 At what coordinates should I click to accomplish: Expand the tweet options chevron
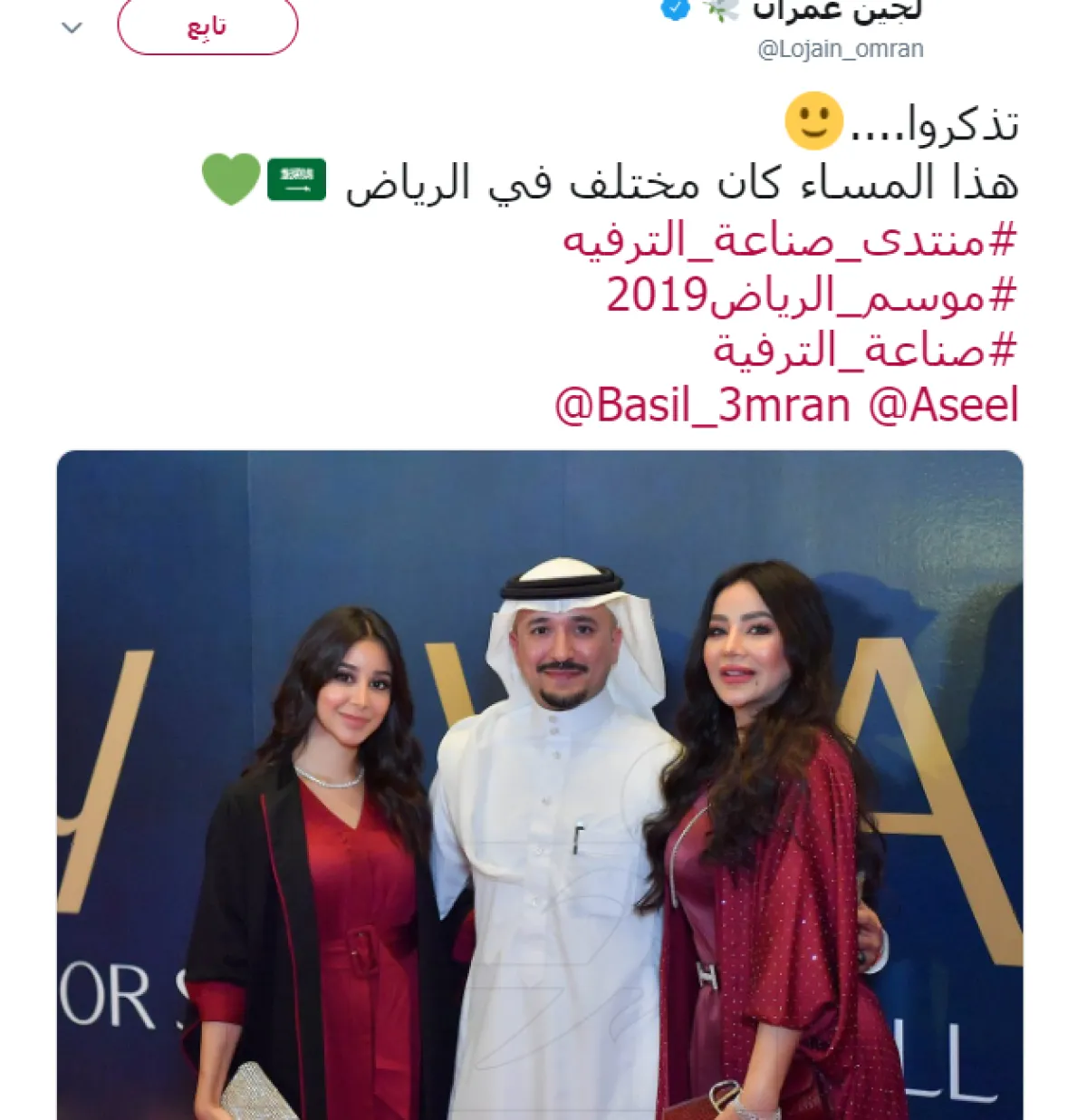(72, 27)
